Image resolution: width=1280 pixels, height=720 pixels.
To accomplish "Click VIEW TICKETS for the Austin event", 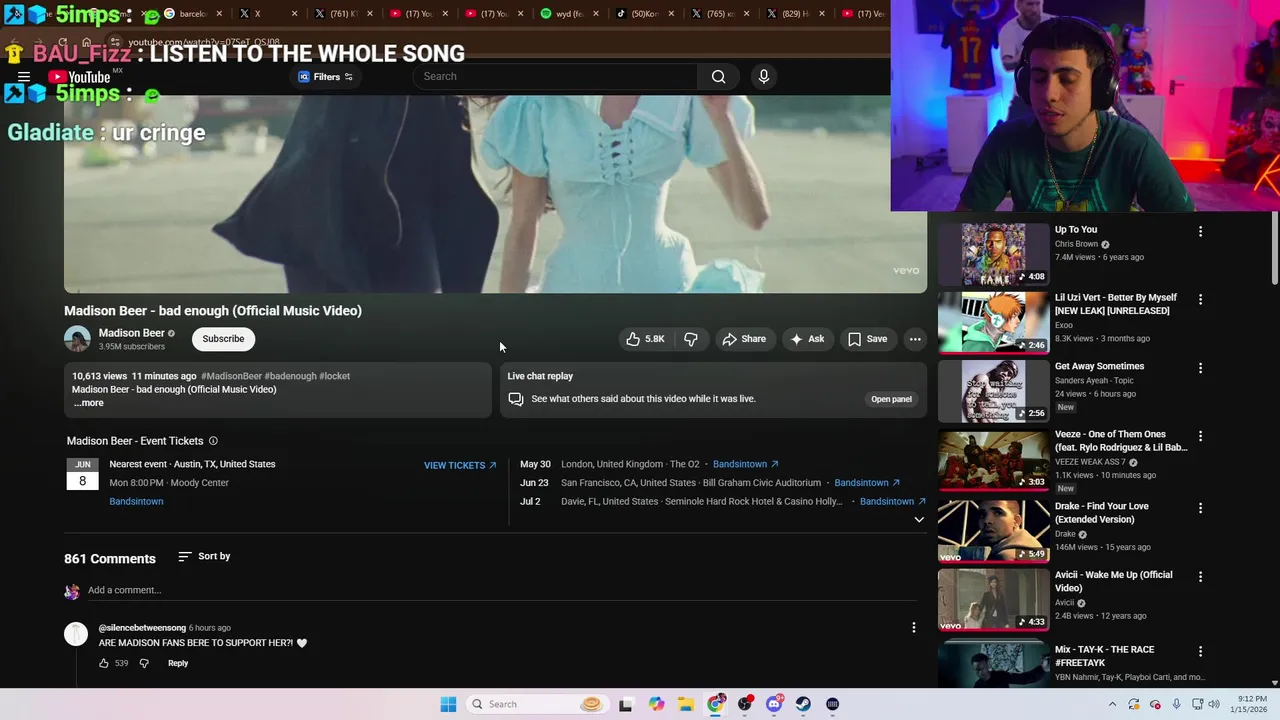I will point(460,465).
